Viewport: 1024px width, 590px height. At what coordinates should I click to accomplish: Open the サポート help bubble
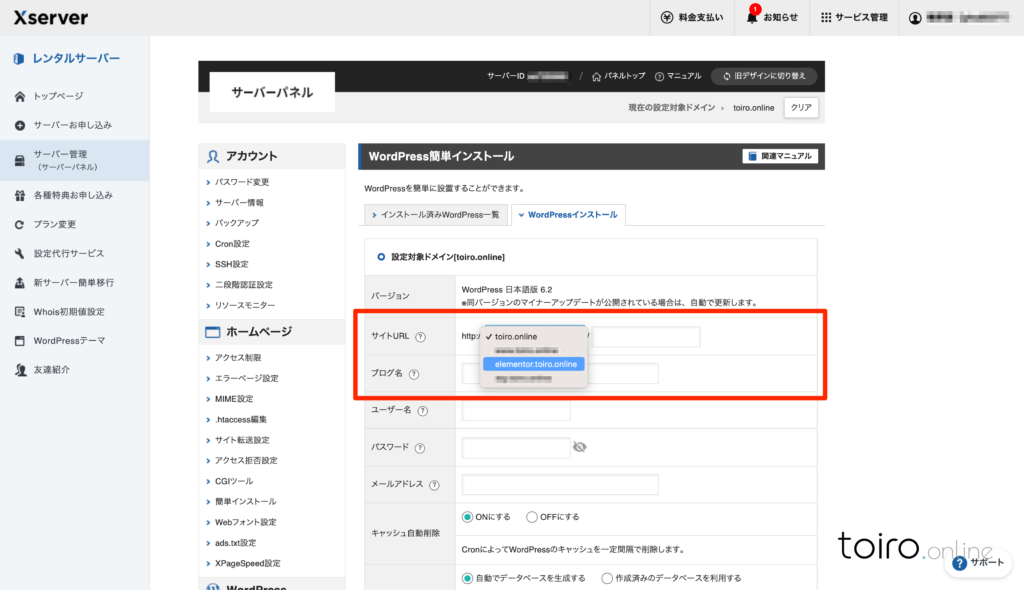[x=960, y=563]
